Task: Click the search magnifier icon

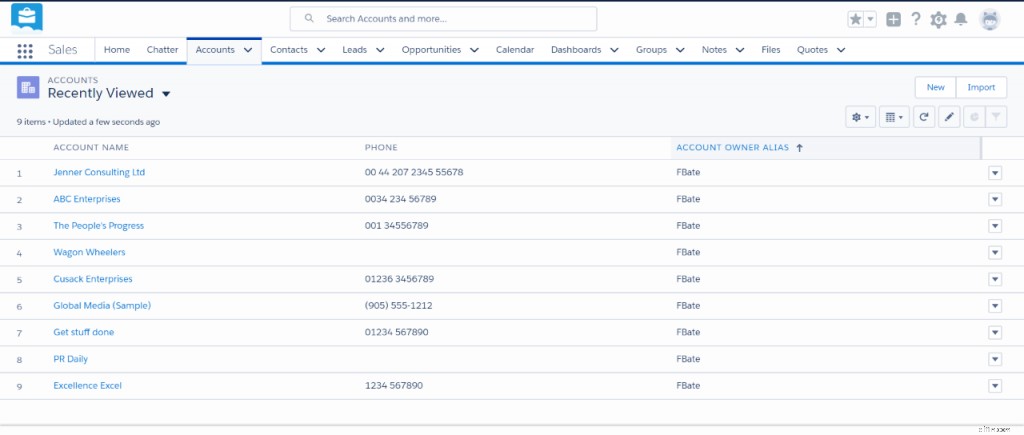Action: [309, 18]
